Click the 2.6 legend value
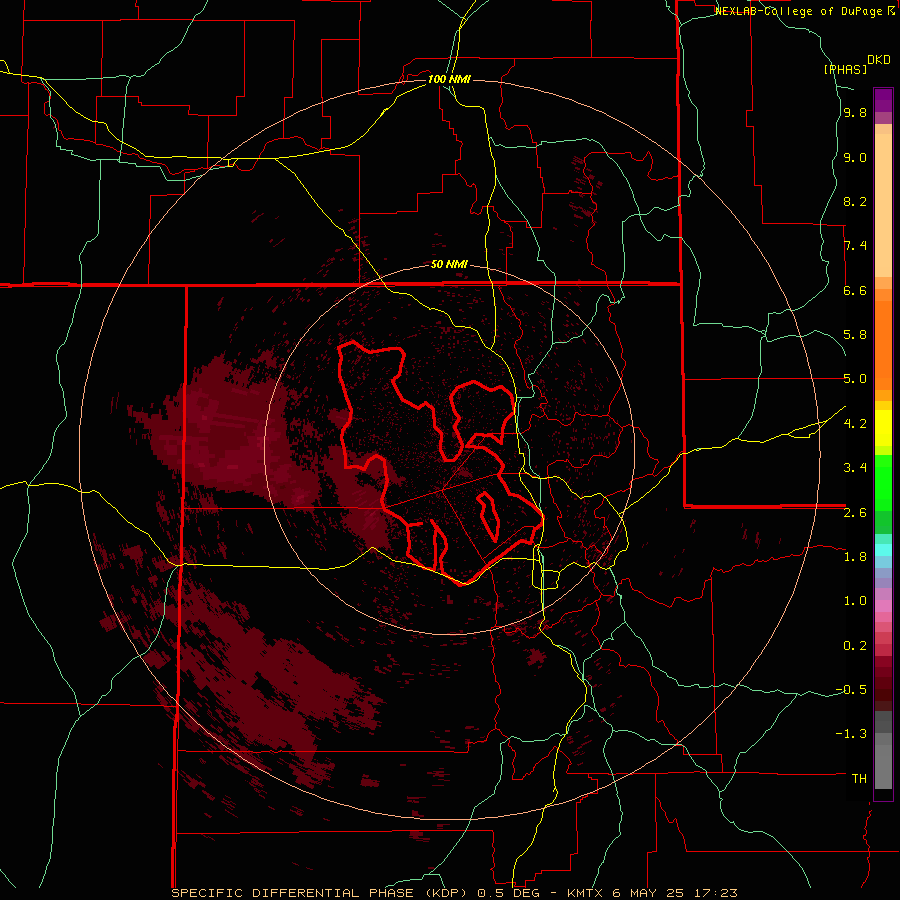Image resolution: width=900 pixels, height=900 pixels. (x=855, y=513)
